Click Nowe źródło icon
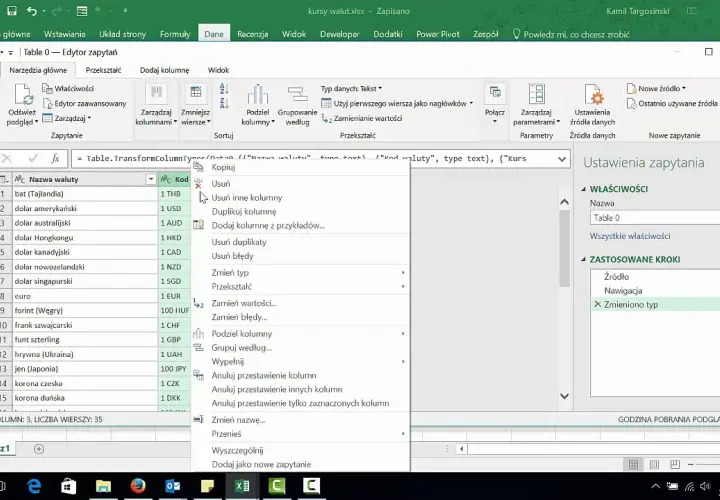Image resolution: width=720 pixels, height=500 pixels. (632, 89)
